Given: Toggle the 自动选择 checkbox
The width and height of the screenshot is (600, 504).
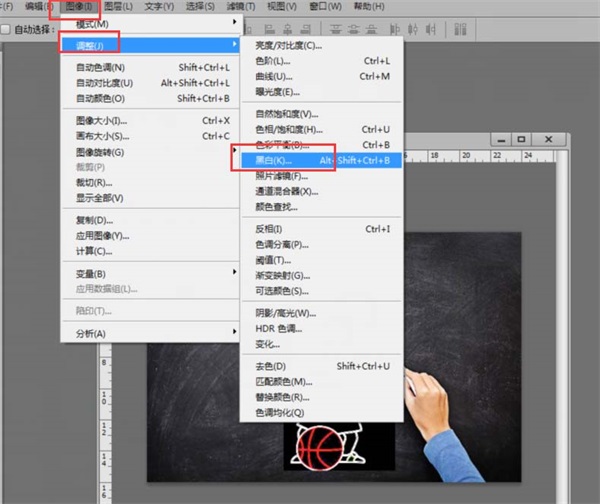Looking at the screenshot, I should [x=5, y=29].
